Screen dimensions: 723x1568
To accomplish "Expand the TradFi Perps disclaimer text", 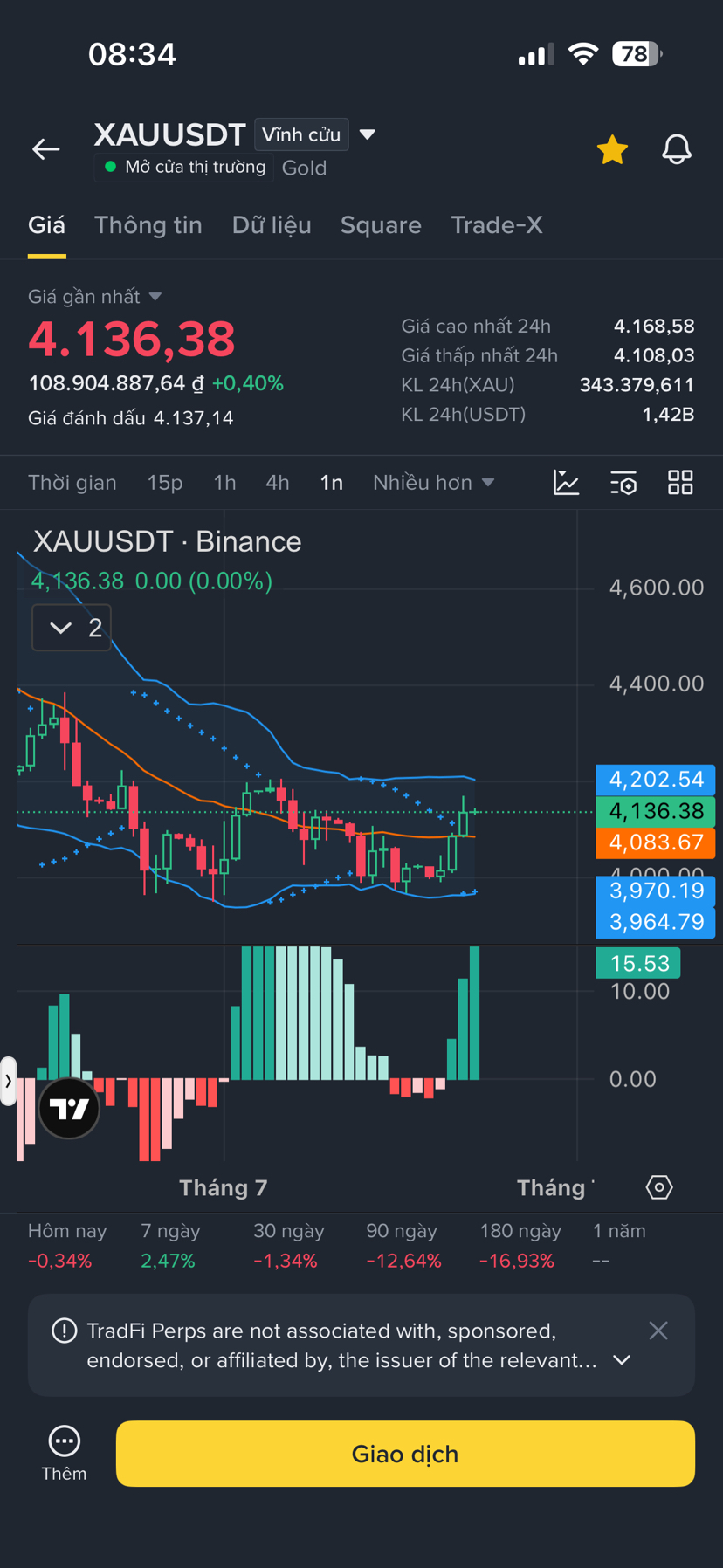I will (x=622, y=1360).
